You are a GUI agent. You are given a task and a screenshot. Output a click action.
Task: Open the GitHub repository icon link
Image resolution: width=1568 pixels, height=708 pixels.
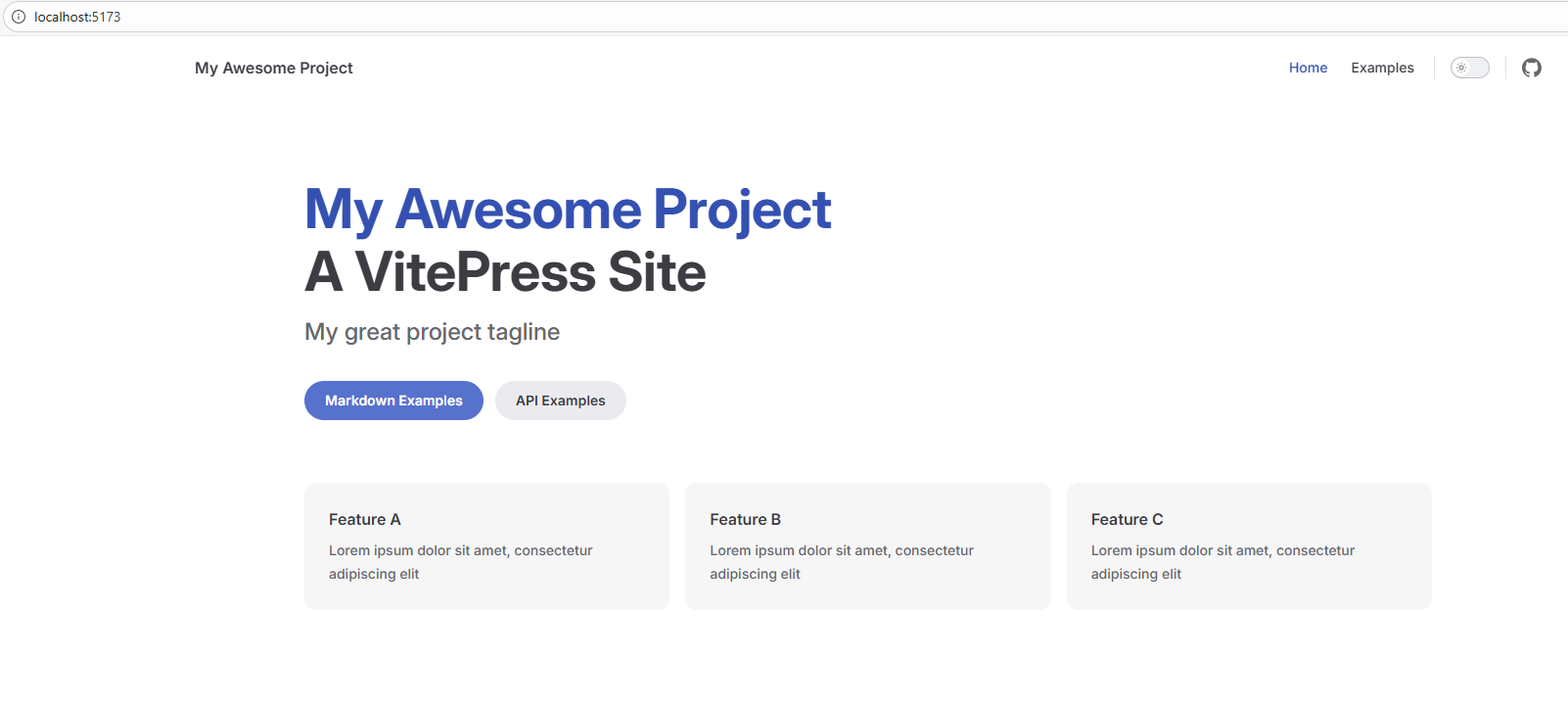(1531, 68)
